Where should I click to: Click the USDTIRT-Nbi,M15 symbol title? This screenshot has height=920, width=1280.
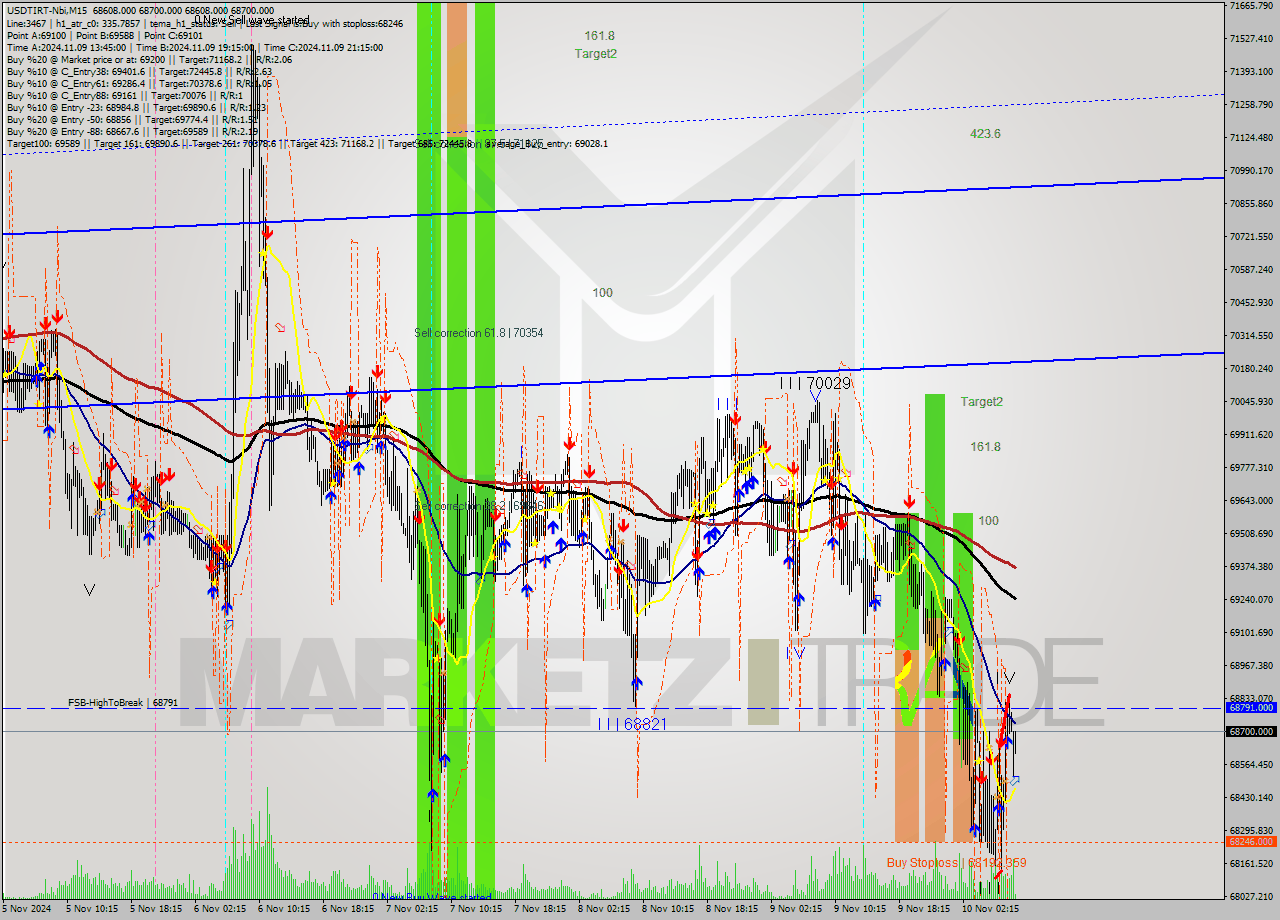(x=47, y=10)
